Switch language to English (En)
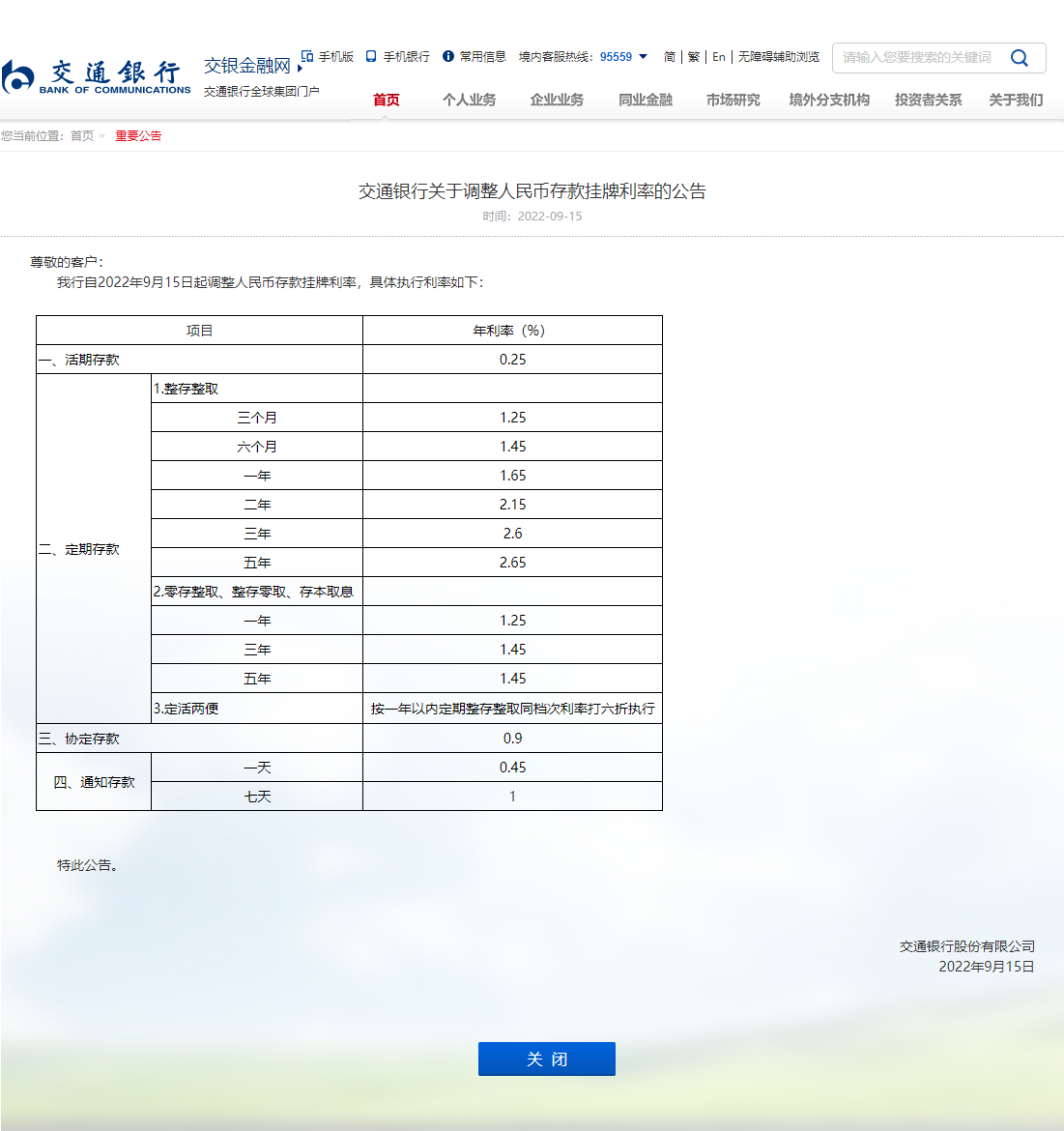Image resolution: width=1064 pixels, height=1131 pixels. pos(719,57)
